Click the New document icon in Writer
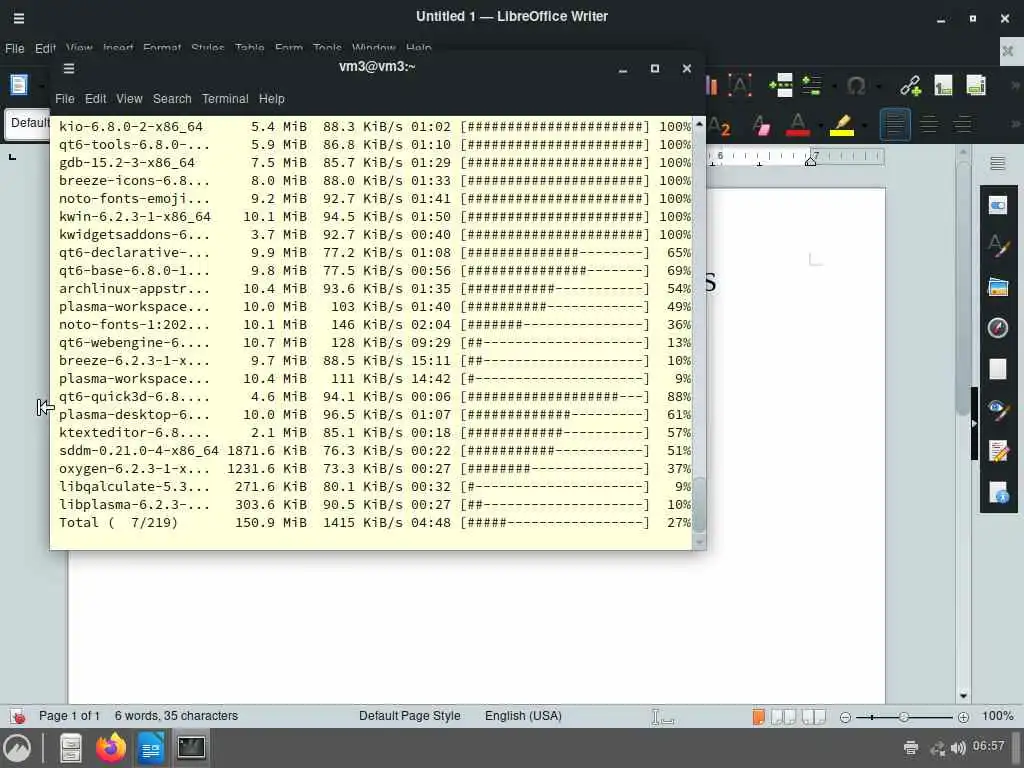The image size is (1024, 768). point(19,85)
